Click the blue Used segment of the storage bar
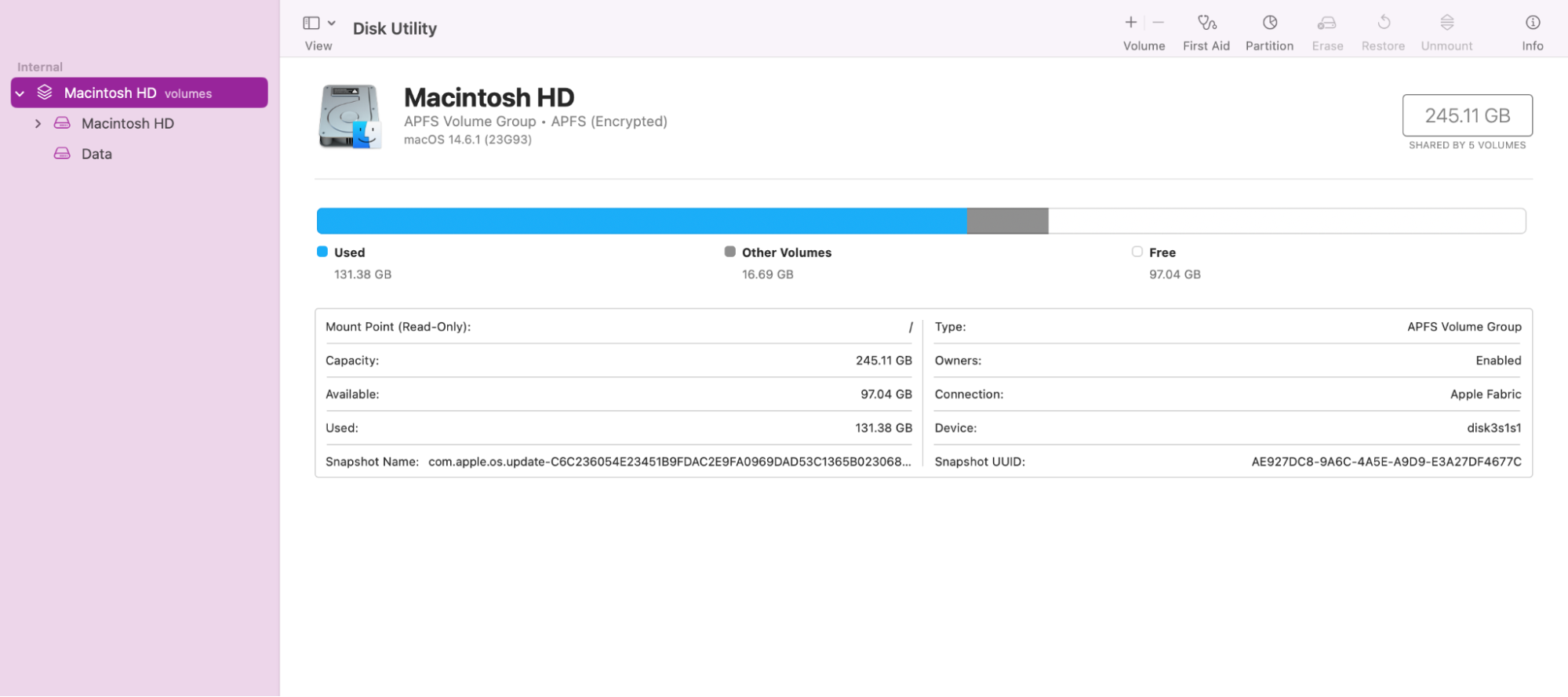This screenshot has width=1568, height=697. 642,221
